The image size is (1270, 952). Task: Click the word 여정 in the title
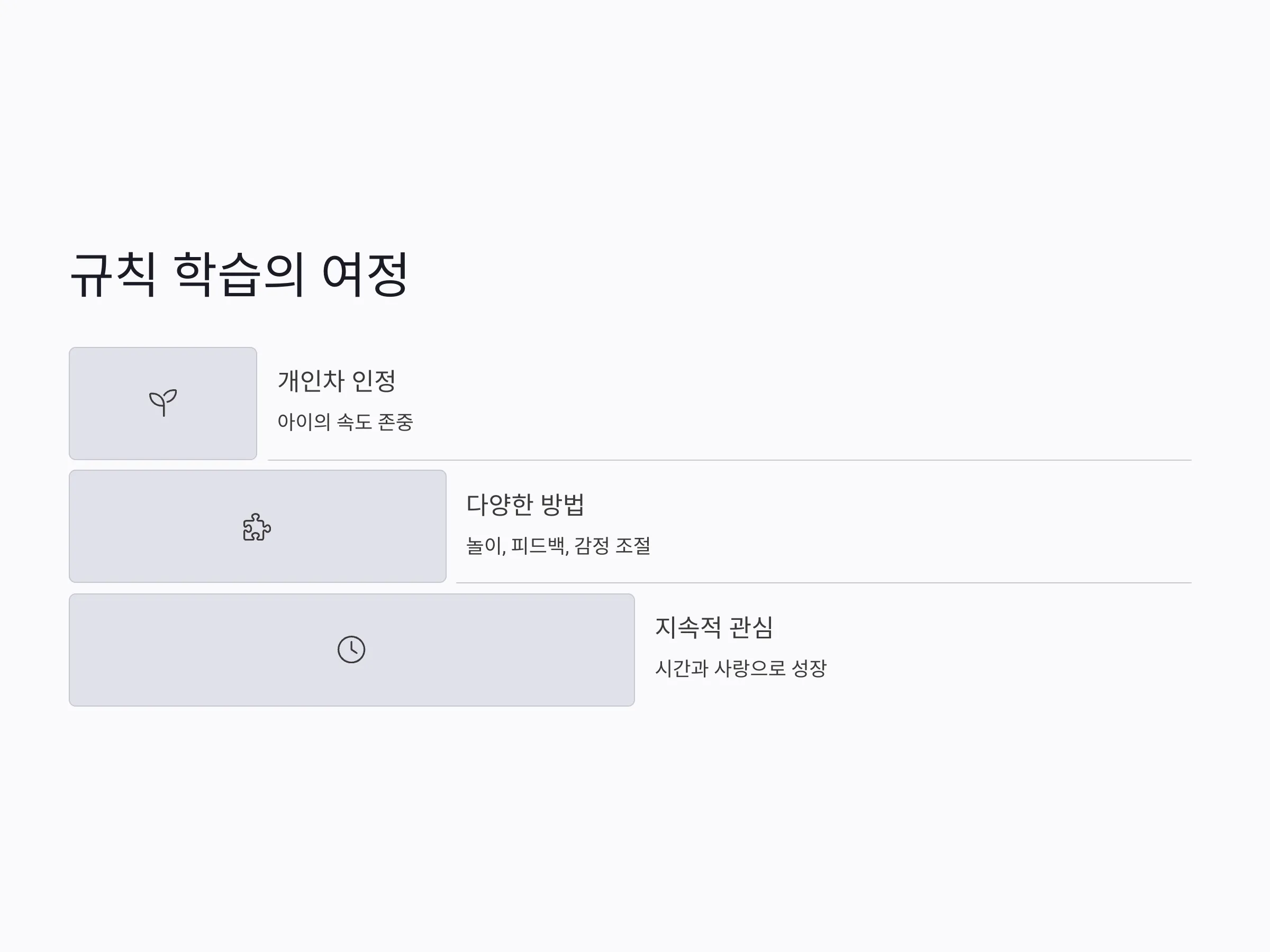(x=365, y=274)
